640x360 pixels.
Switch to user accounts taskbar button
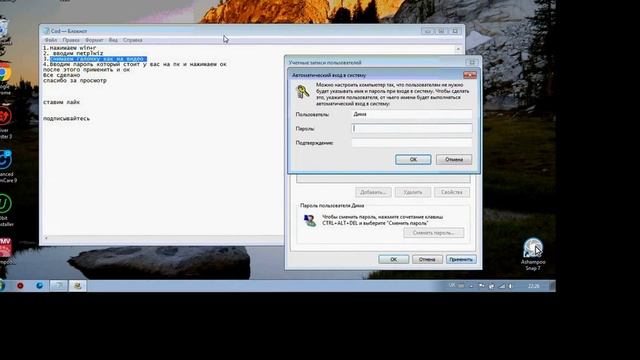point(77,286)
